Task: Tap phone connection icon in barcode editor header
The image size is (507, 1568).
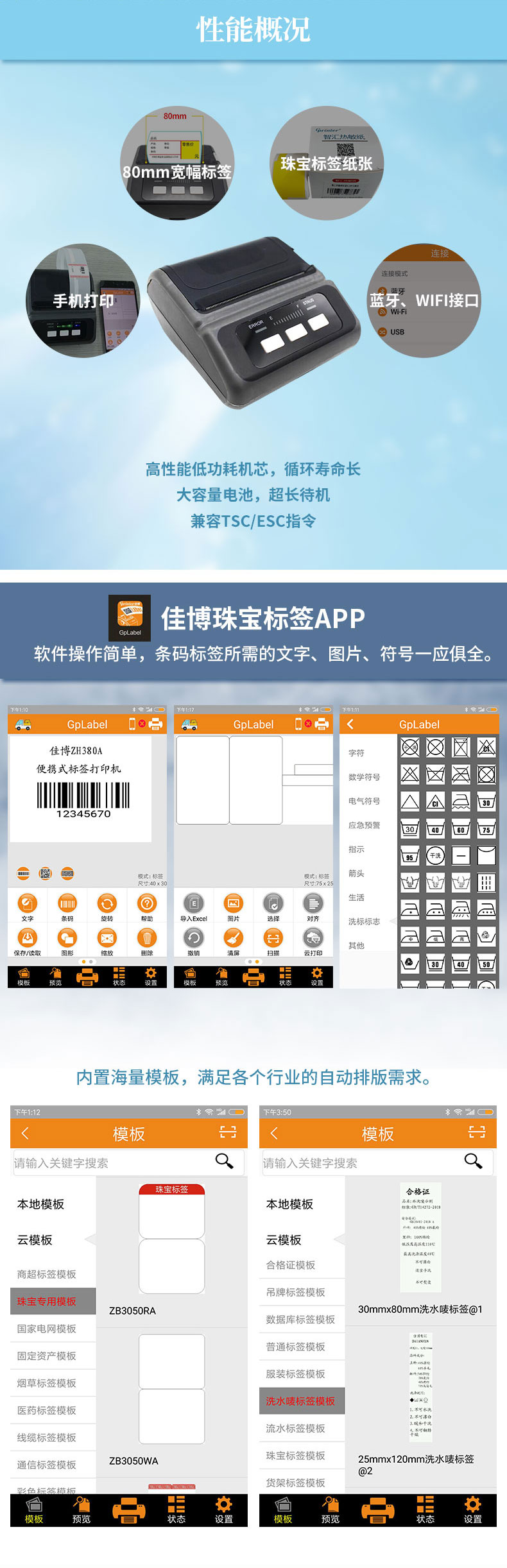Action: 133,724
